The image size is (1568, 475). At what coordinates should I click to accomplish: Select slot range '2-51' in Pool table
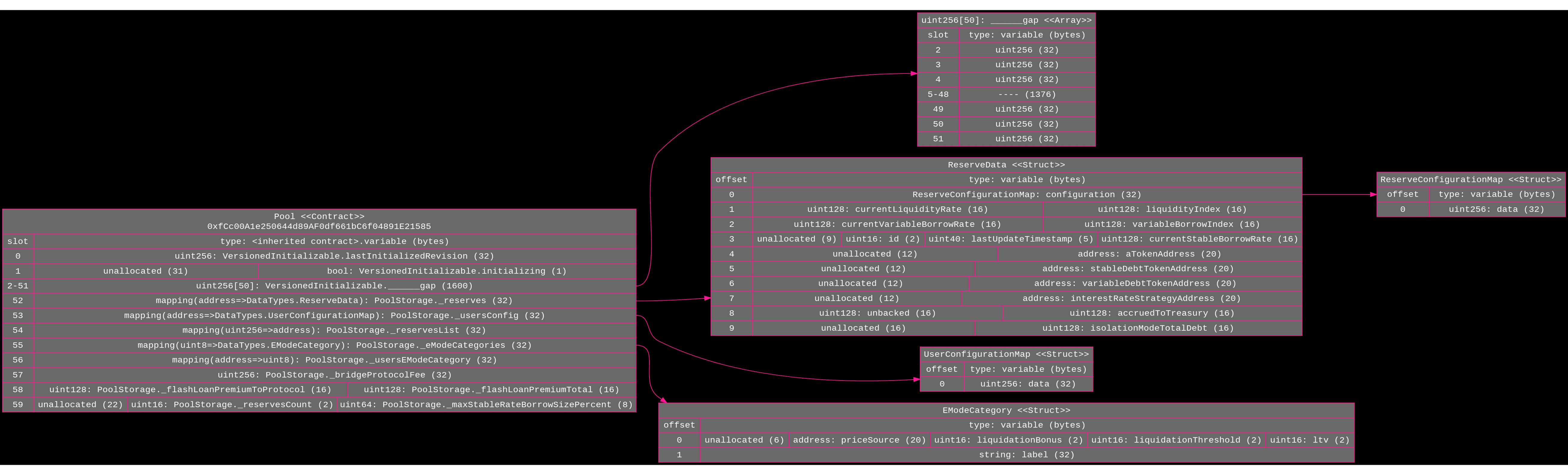coord(18,286)
